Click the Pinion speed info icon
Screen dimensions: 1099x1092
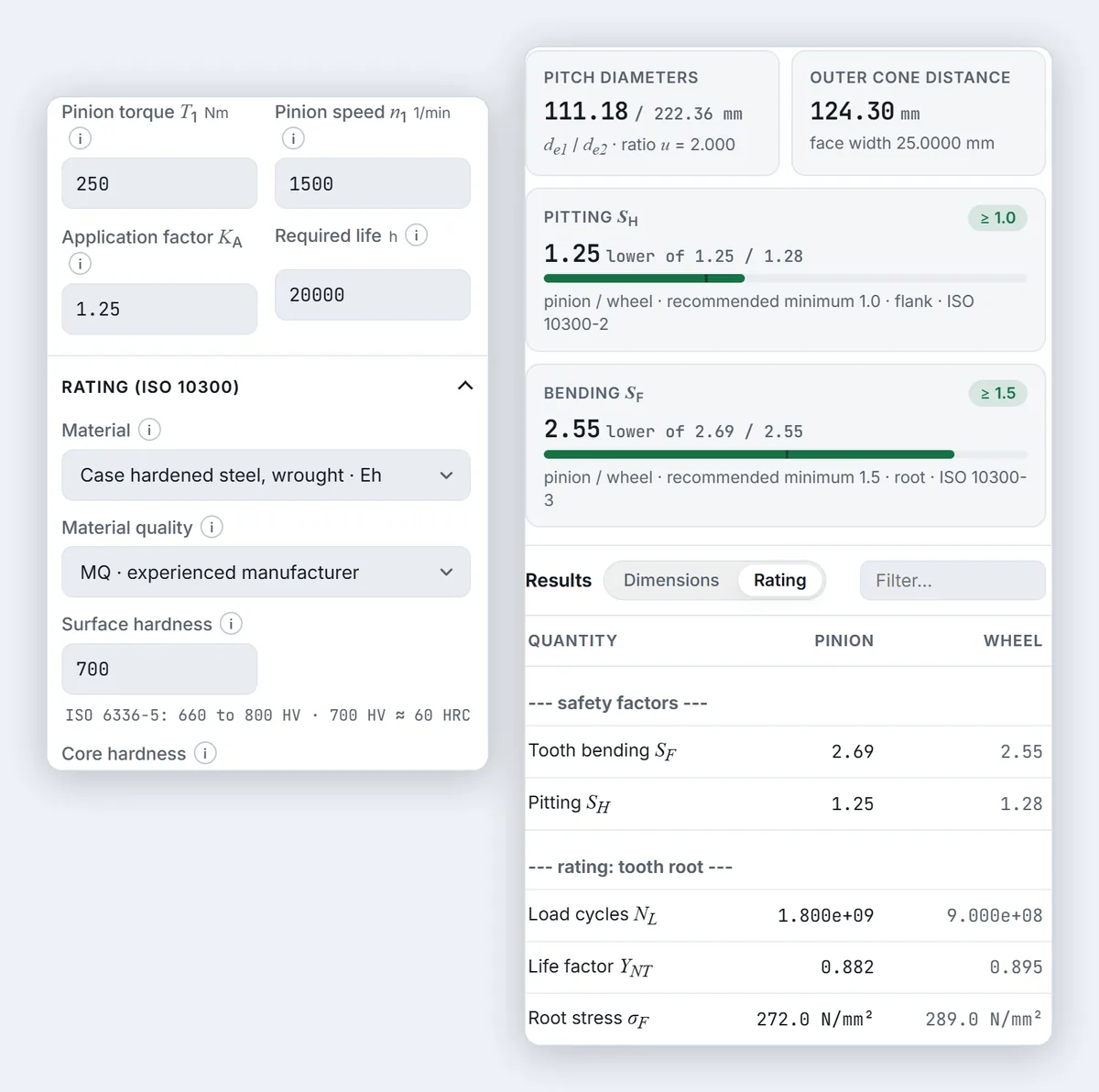click(x=293, y=138)
